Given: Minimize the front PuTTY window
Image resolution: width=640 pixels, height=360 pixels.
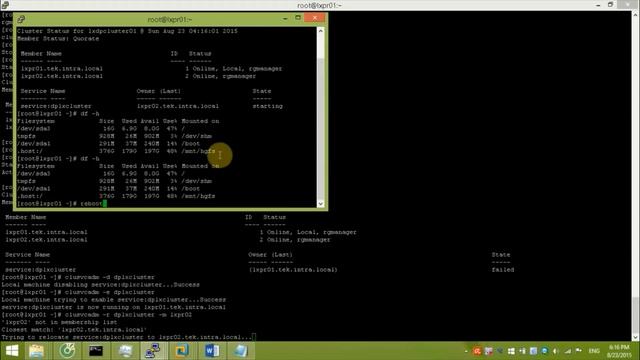Looking at the screenshot, I should coord(285,18).
